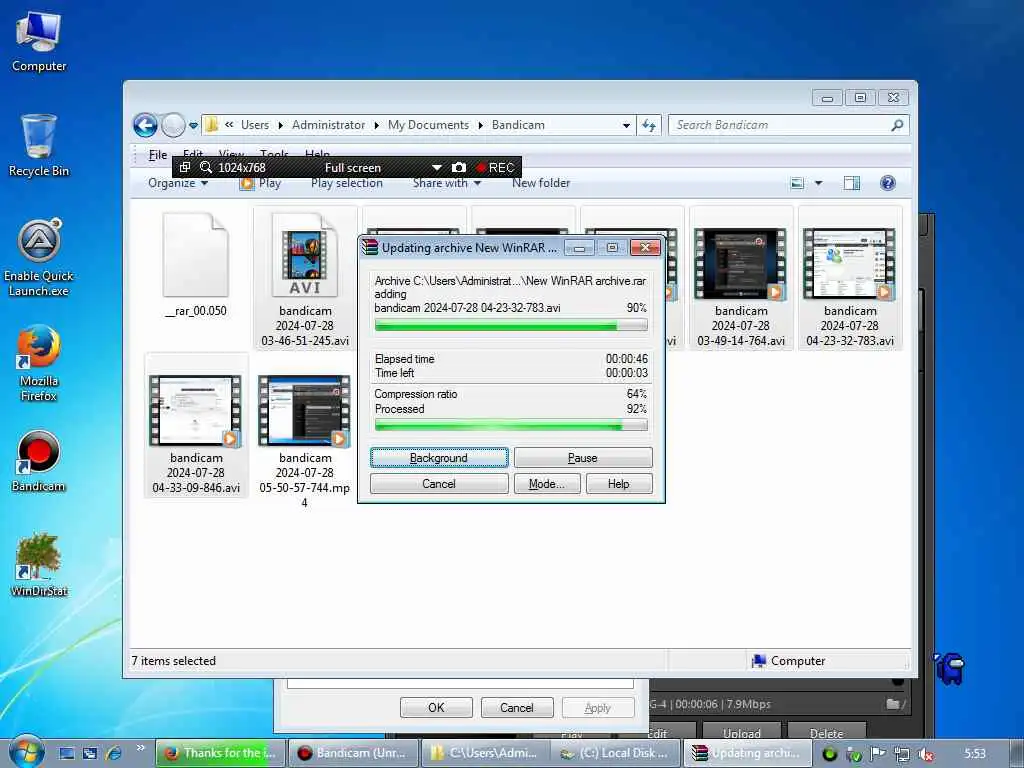
Task: Click the Bandicam camera screenshot icon
Action: coord(458,168)
